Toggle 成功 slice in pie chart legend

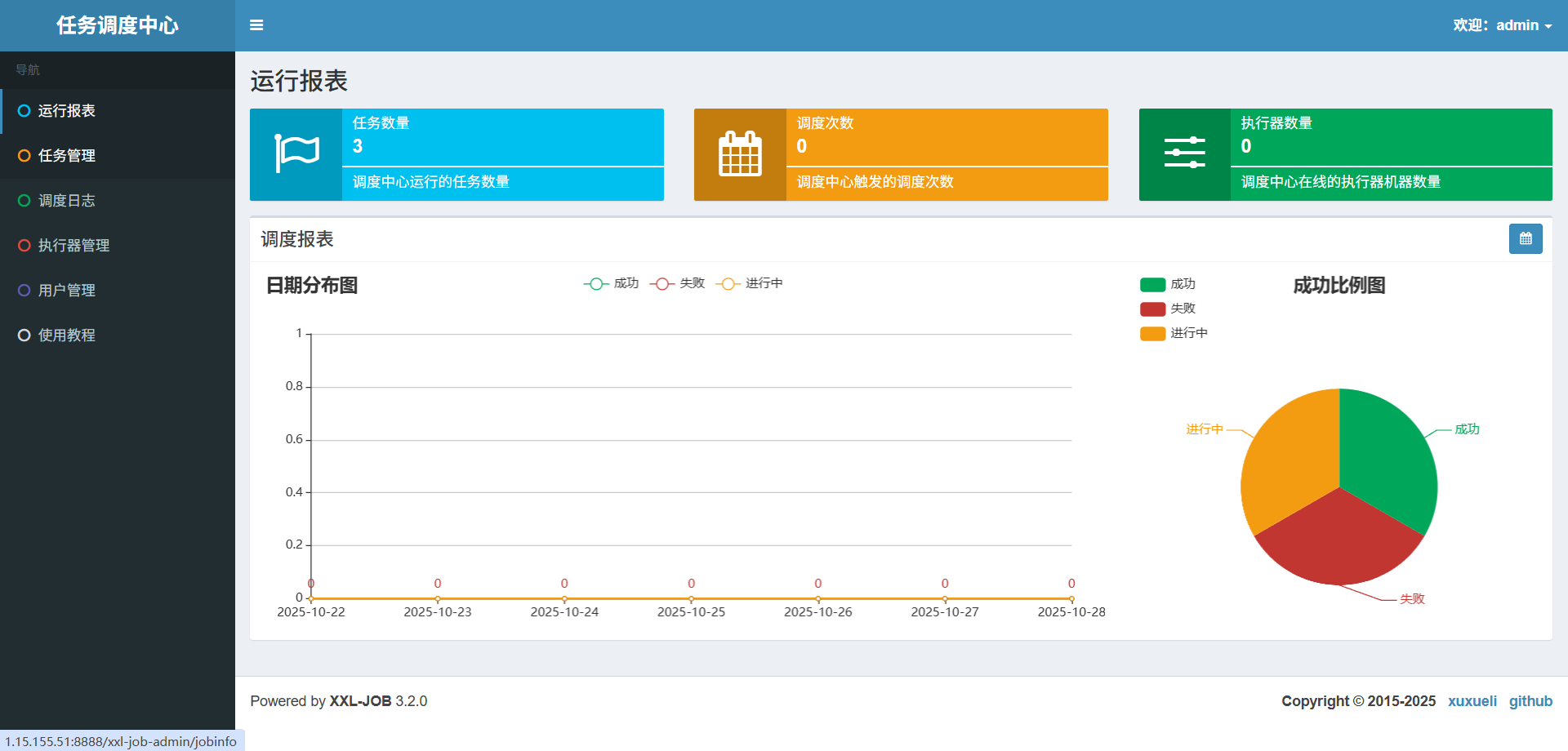tap(1168, 284)
